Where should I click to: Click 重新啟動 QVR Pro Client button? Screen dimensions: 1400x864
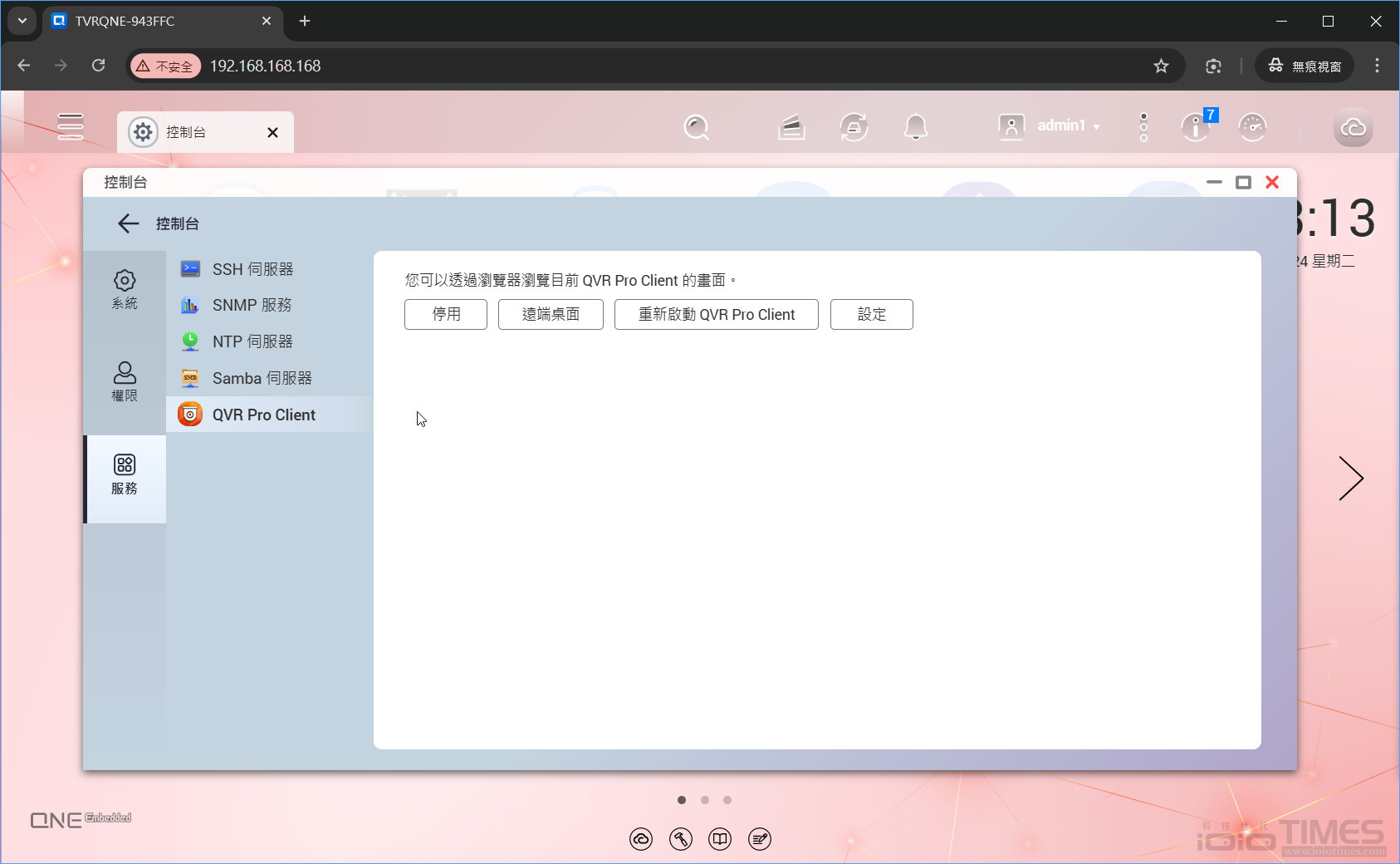[x=716, y=314]
